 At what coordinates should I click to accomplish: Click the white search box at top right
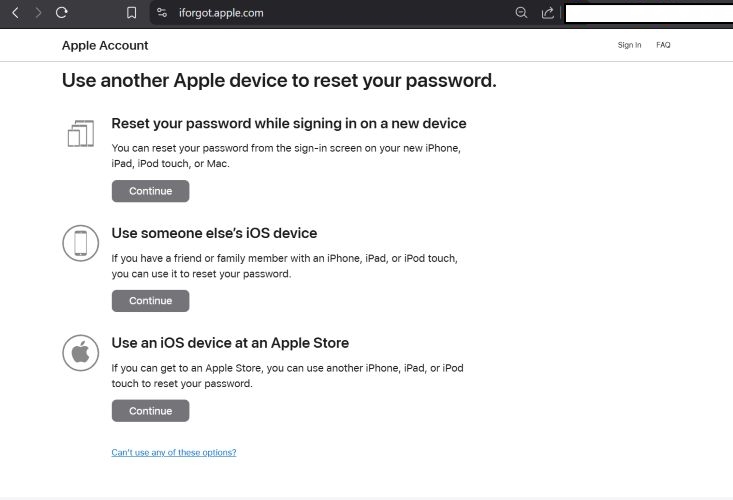click(647, 13)
